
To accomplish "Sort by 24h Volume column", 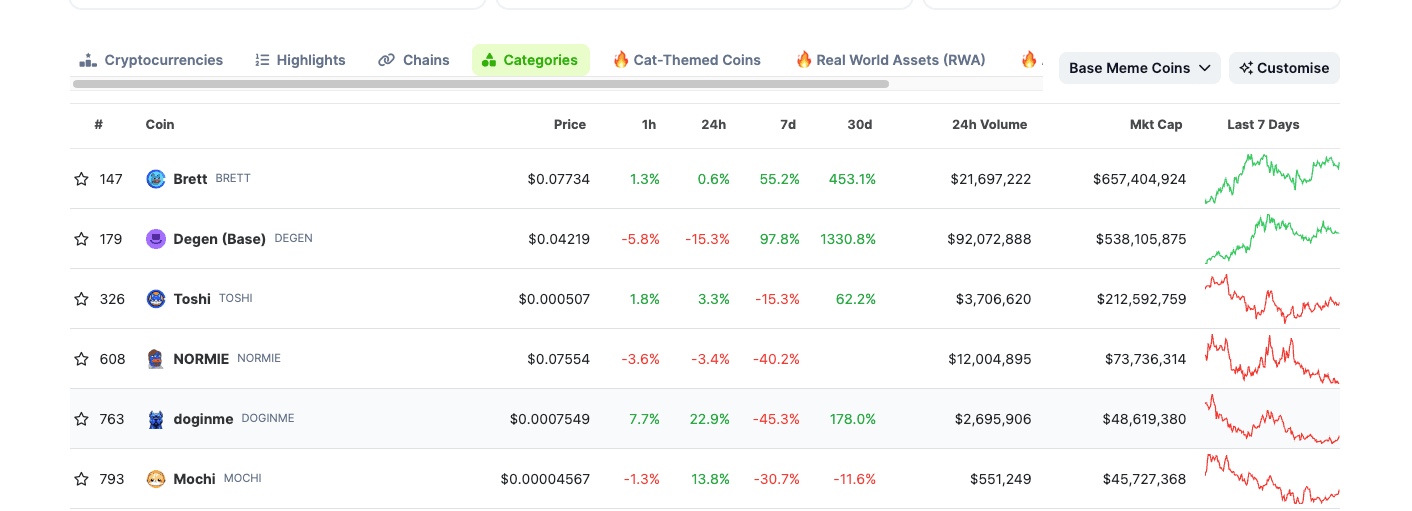I will click(x=990, y=125).
